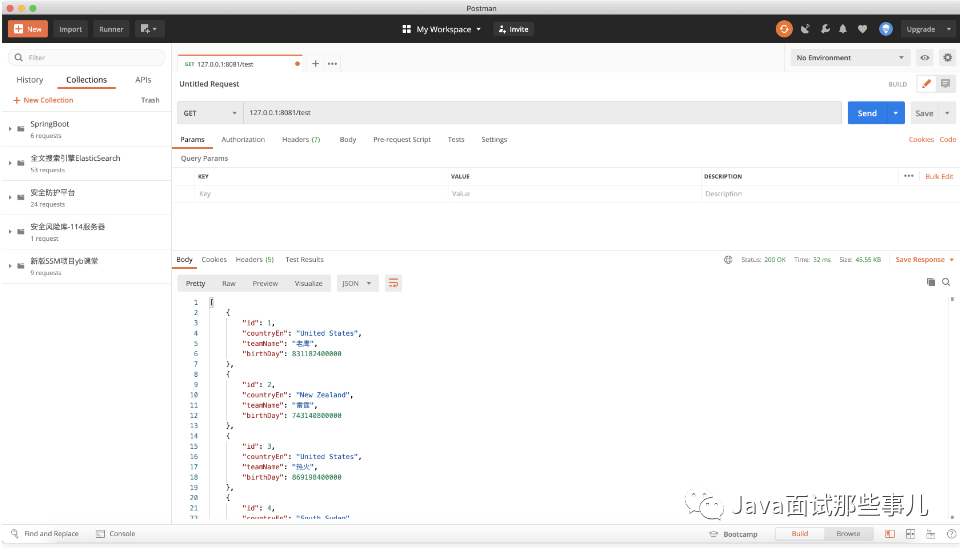Select the Raw response view
960x548 pixels.
(229, 283)
